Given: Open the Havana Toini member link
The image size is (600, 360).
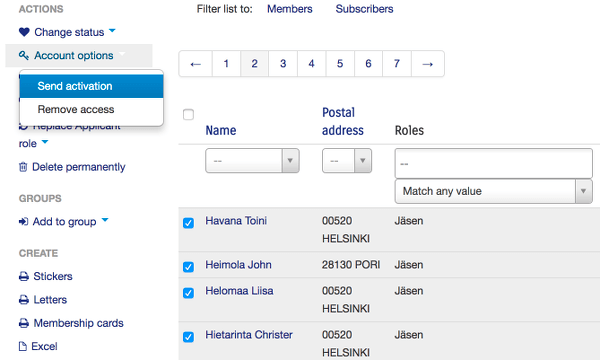Looking at the screenshot, I should click(x=236, y=221).
